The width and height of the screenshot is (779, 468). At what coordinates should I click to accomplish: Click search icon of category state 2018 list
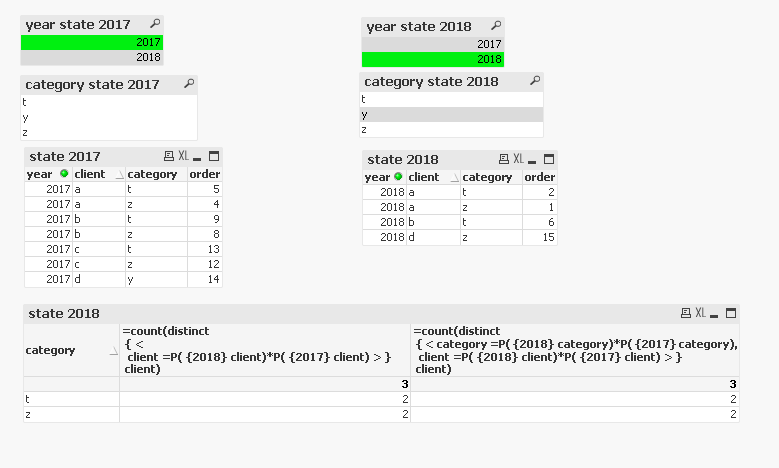(535, 81)
